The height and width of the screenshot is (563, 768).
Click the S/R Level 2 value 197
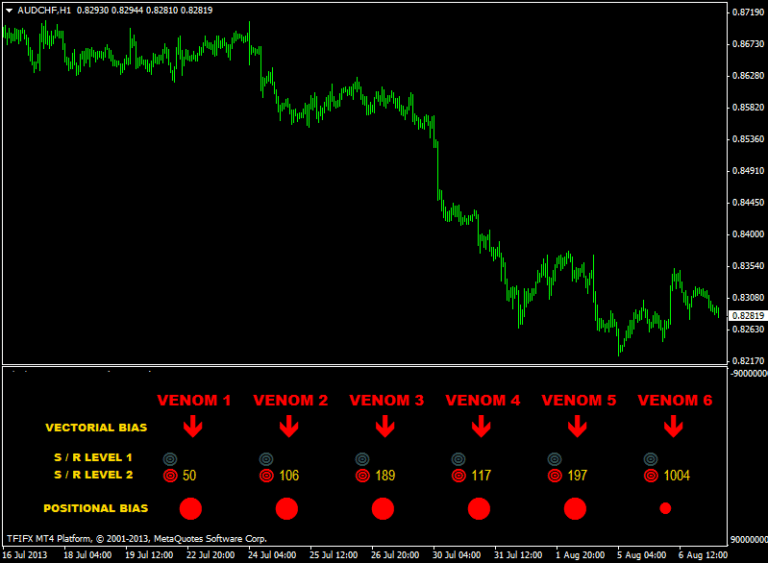(x=577, y=476)
